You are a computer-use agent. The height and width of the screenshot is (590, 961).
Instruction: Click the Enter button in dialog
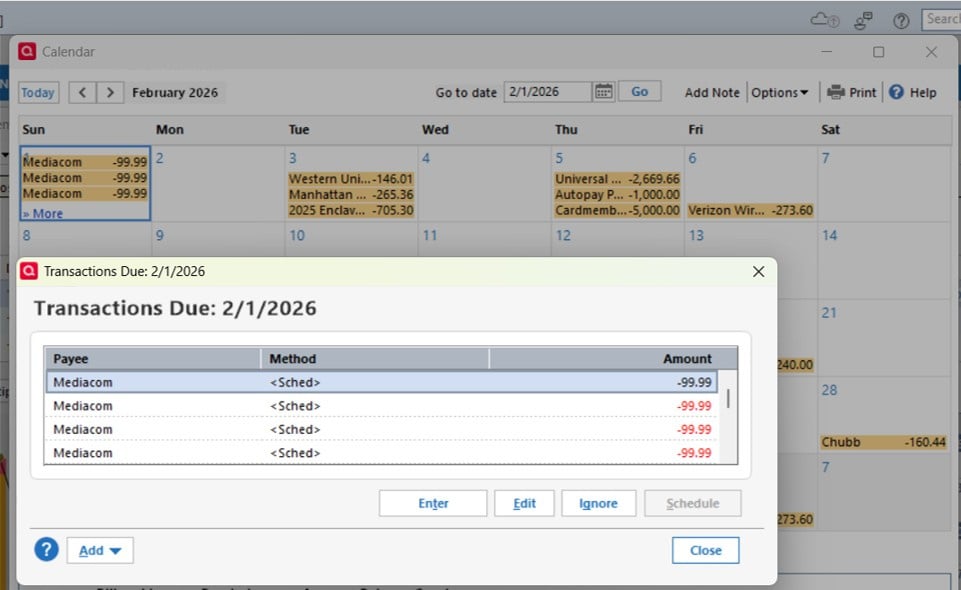pyautogui.click(x=433, y=503)
